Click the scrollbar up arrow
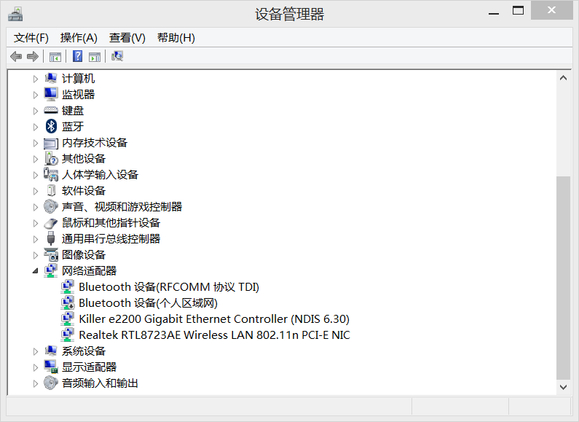Screen dimensions: 579x422 click(563, 78)
